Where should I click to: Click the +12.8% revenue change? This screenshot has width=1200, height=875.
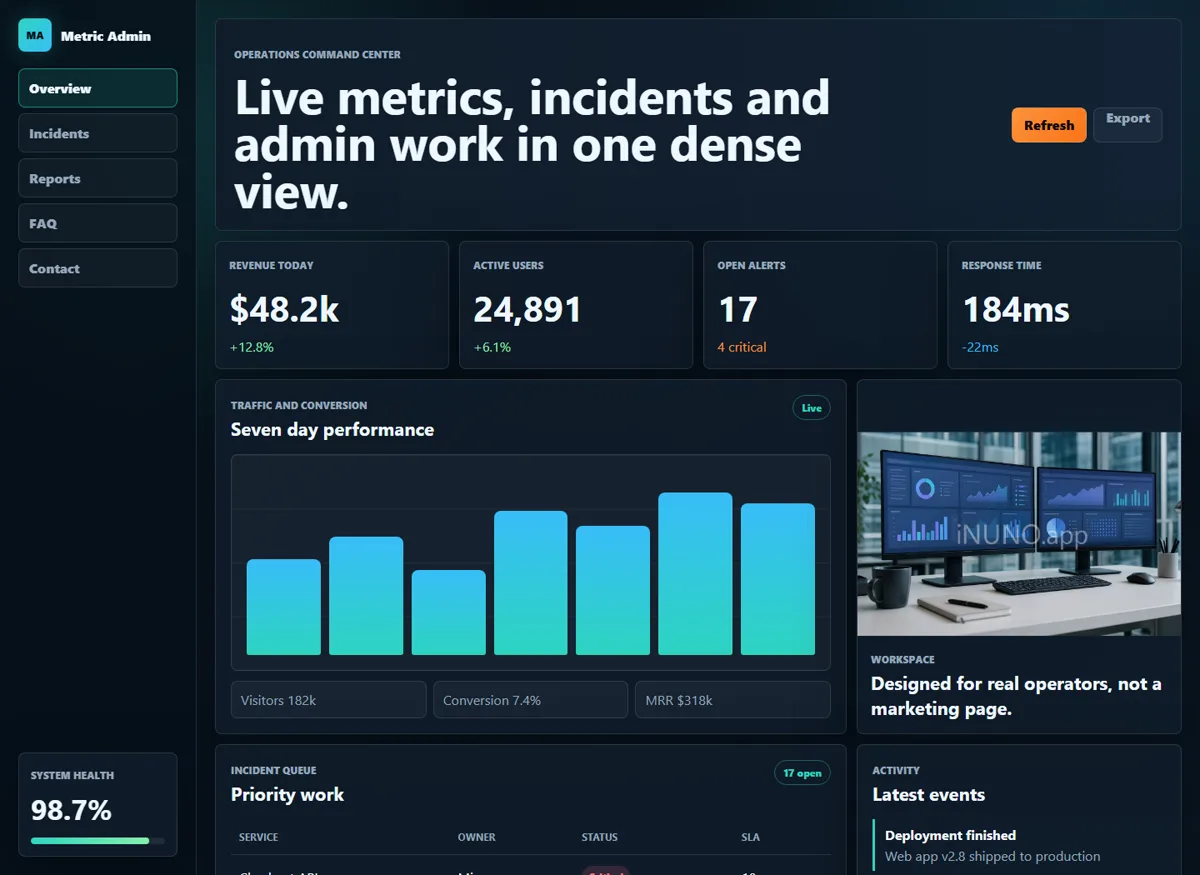coord(251,347)
